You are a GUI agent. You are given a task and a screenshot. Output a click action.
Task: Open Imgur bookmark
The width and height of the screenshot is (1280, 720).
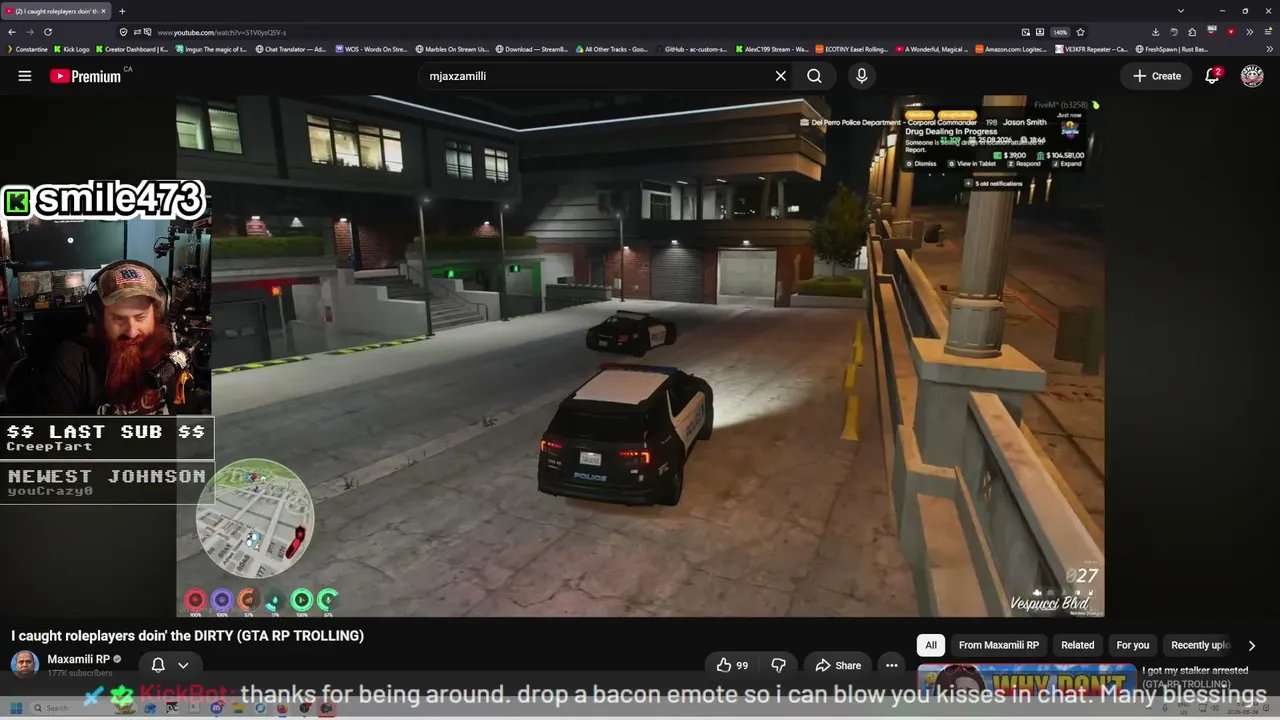coord(210,49)
